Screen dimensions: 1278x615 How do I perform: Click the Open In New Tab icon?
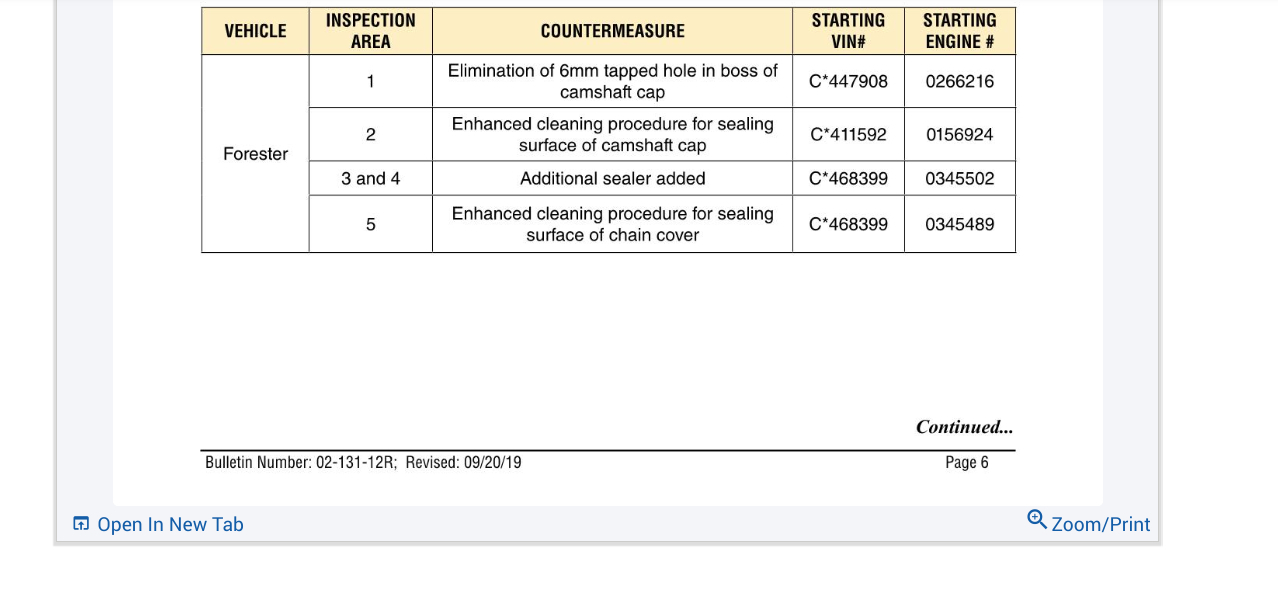81,524
